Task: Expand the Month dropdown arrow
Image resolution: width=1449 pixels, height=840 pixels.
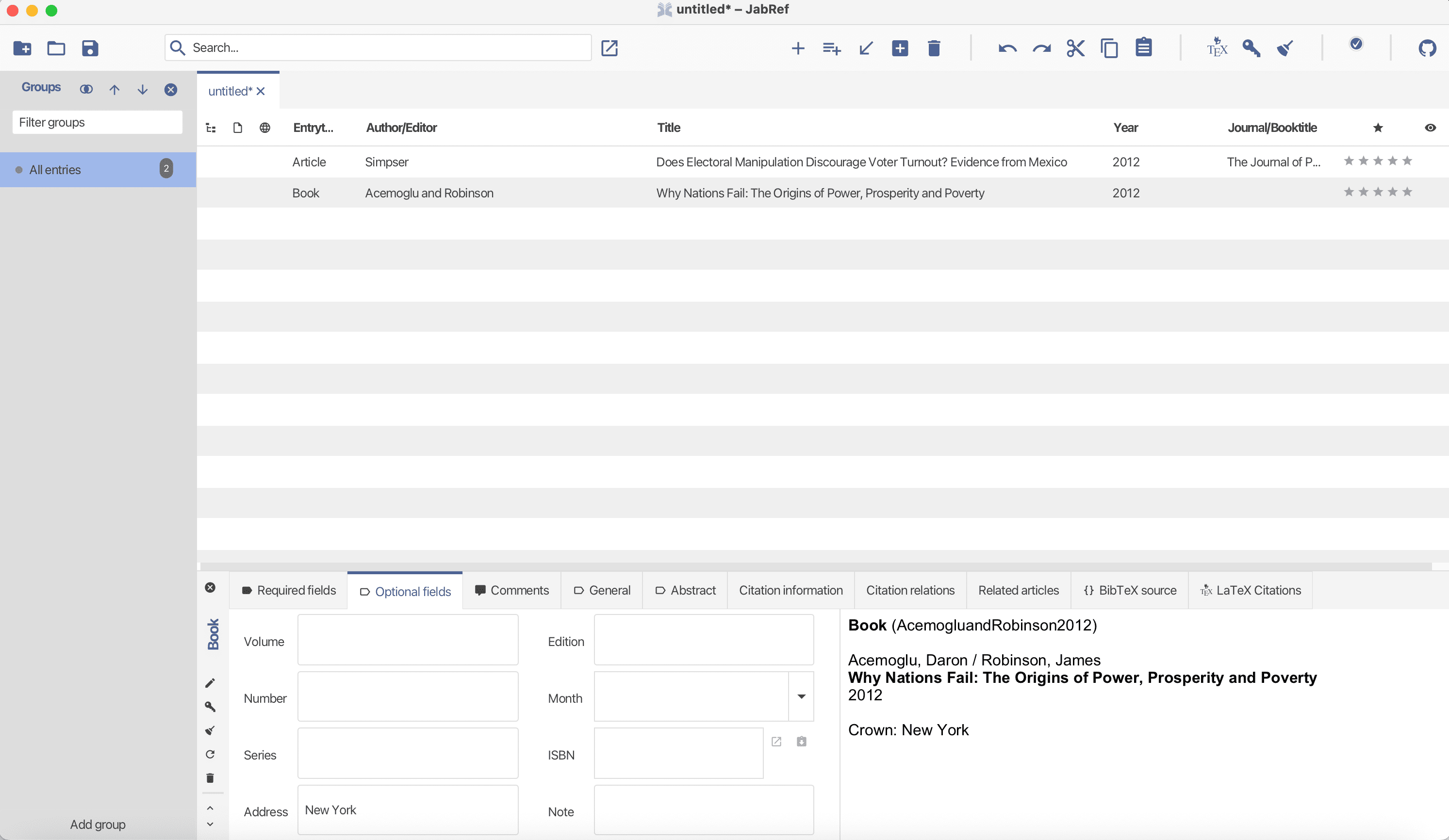Action: (801, 697)
